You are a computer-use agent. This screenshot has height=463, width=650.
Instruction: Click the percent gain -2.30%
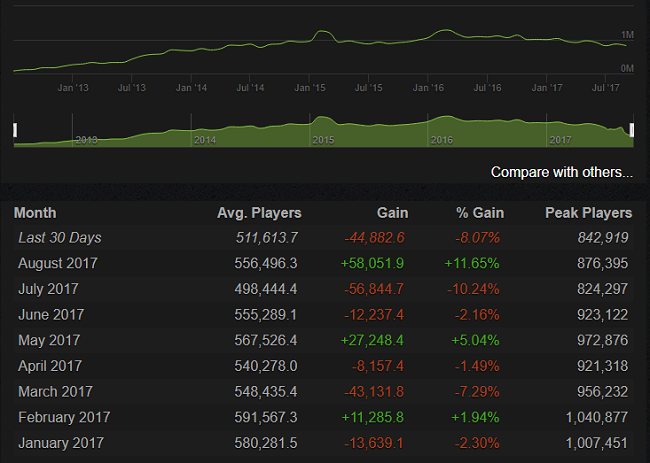click(477, 443)
